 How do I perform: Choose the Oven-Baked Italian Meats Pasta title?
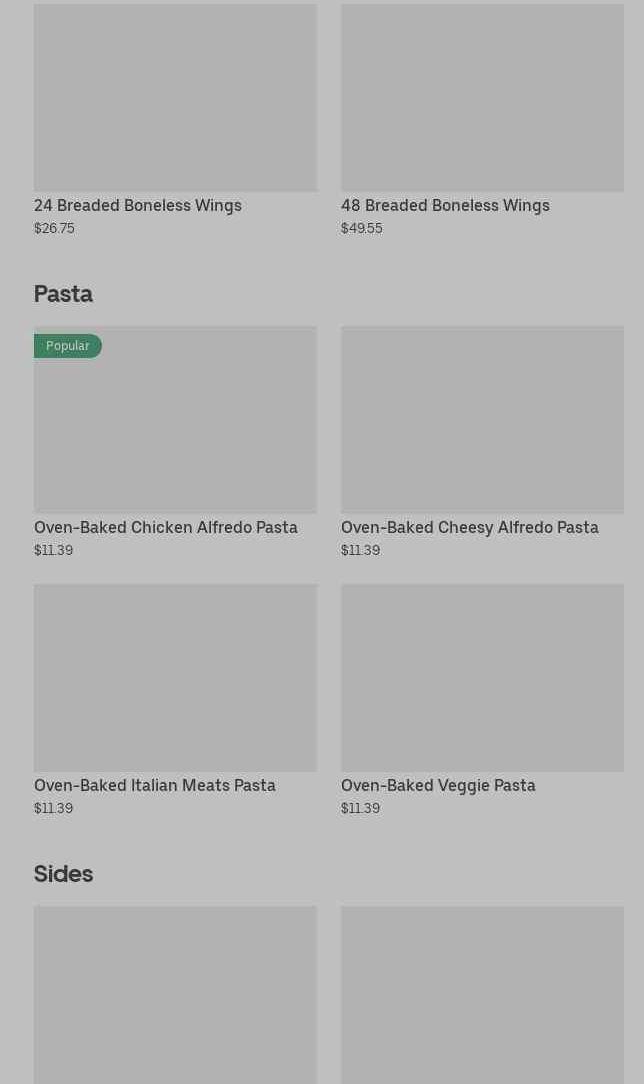click(155, 785)
